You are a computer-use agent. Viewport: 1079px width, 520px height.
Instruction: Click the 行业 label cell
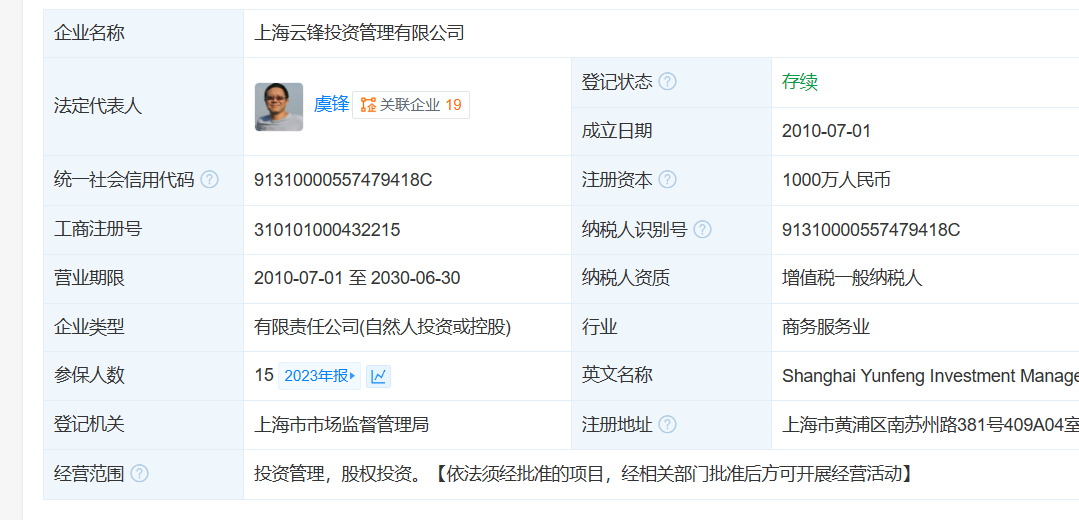pyautogui.click(x=671, y=327)
